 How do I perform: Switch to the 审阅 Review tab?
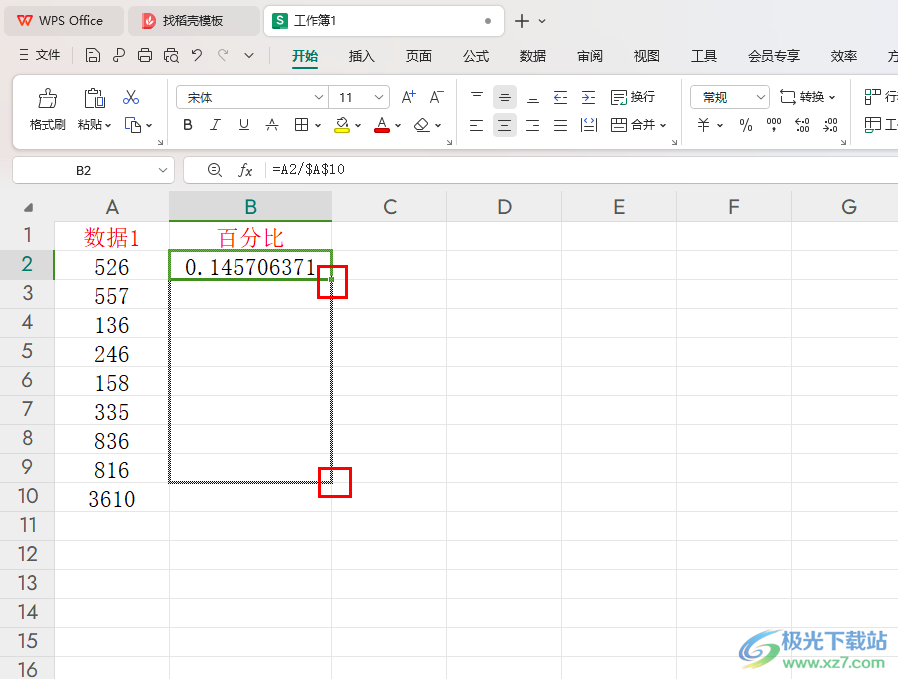(590, 56)
